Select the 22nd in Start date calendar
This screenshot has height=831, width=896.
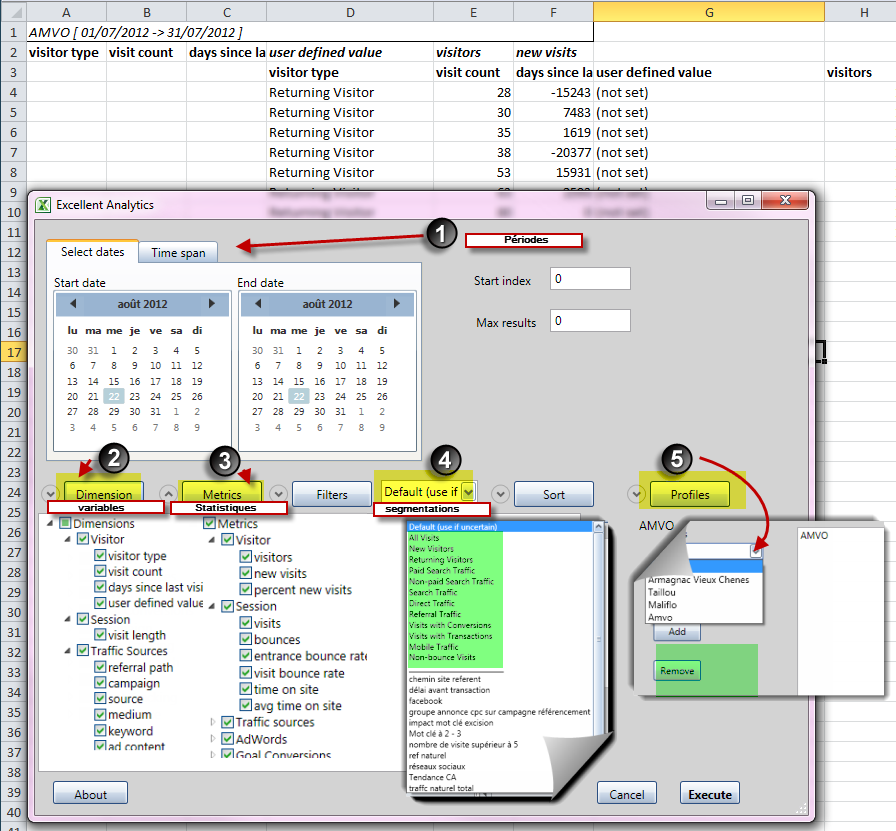point(114,396)
